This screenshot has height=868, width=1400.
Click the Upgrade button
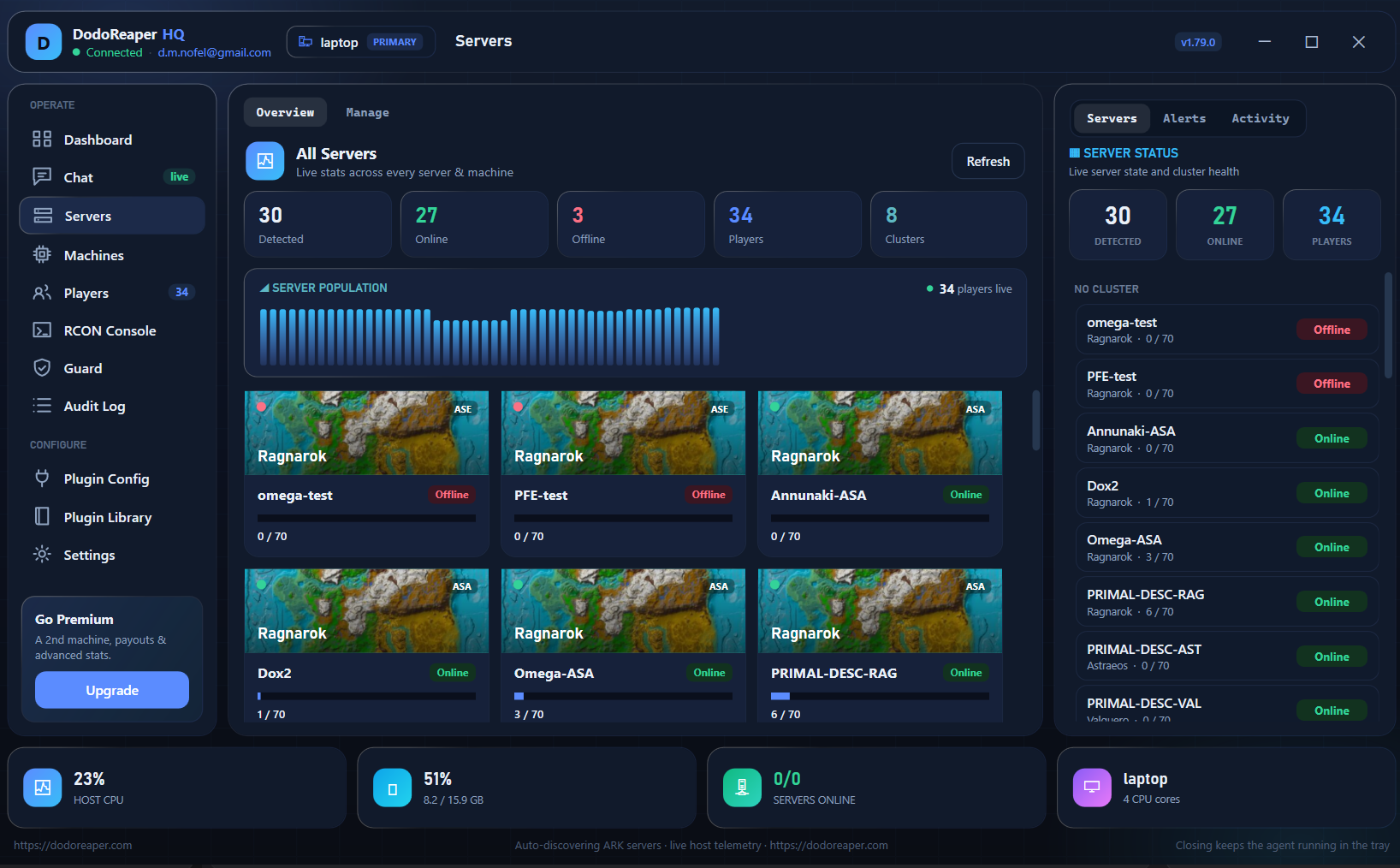coord(112,690)
